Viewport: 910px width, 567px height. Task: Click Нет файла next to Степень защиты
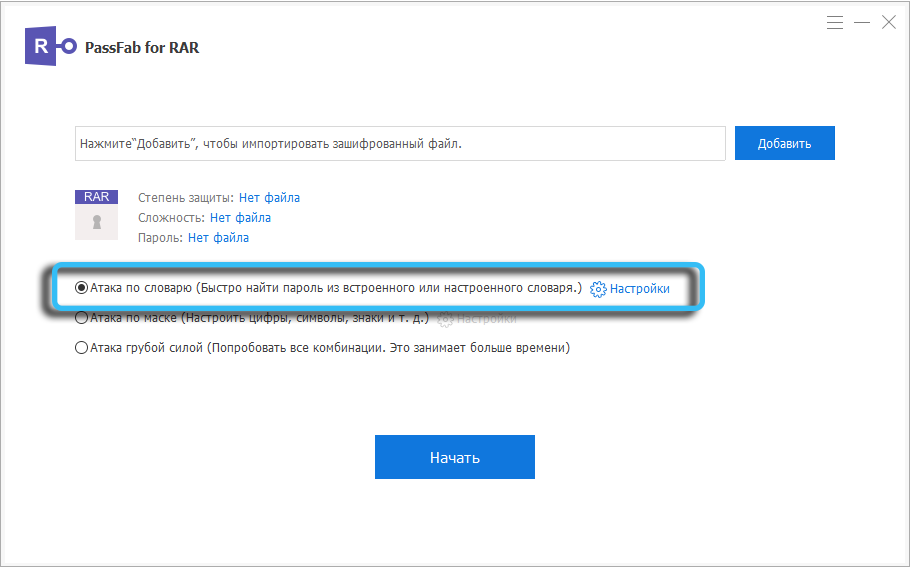pyautogui.click(x=269, y=198)
